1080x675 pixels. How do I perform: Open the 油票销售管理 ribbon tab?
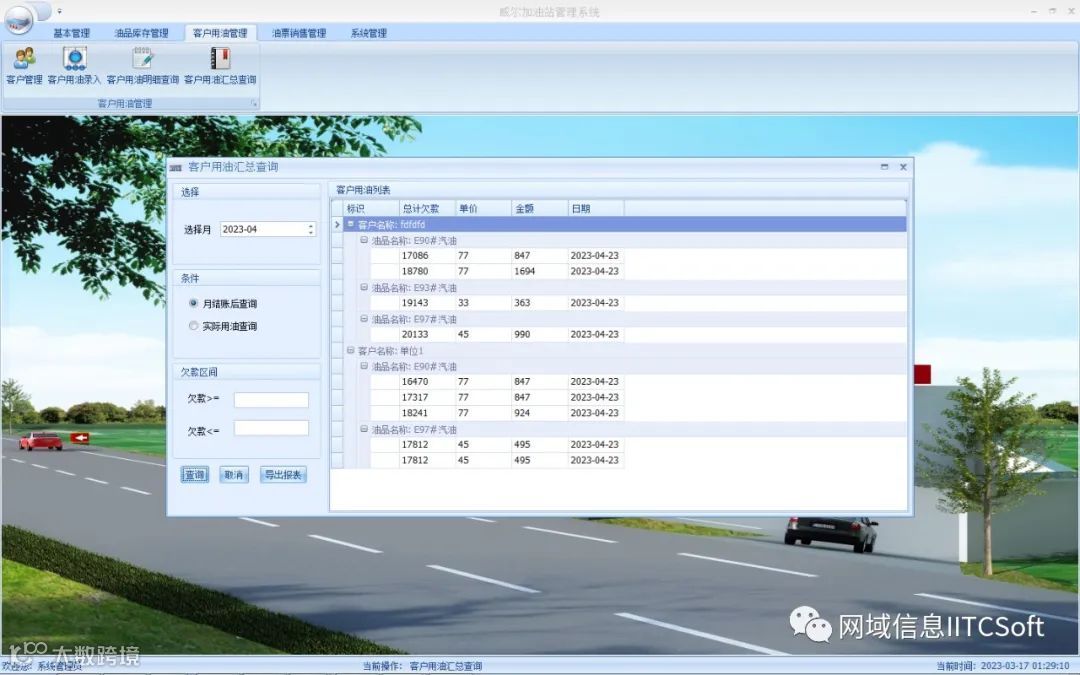(299, 33)
